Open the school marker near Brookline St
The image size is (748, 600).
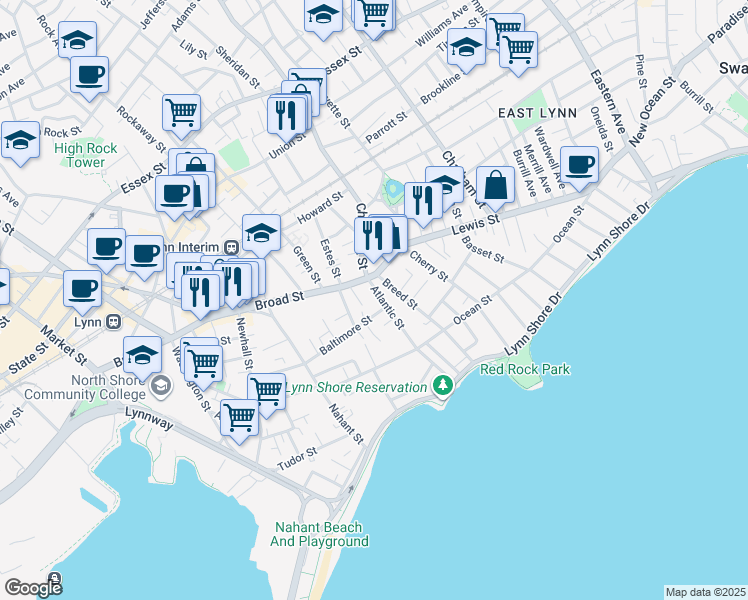tap(466, 47)
